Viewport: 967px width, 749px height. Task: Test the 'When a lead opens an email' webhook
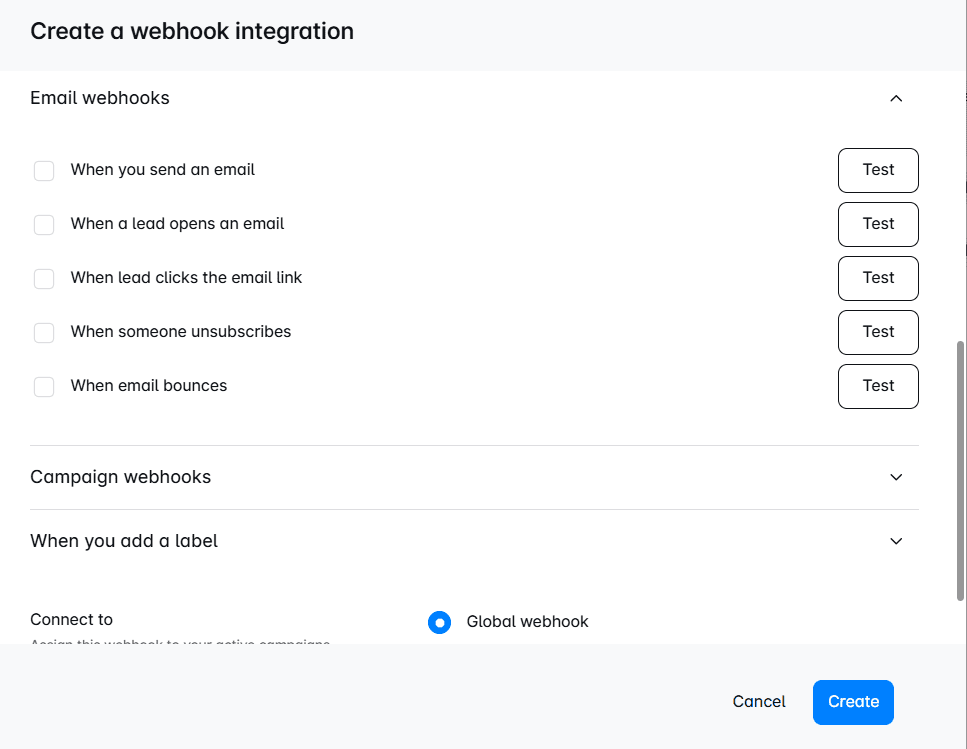point(877,224)
